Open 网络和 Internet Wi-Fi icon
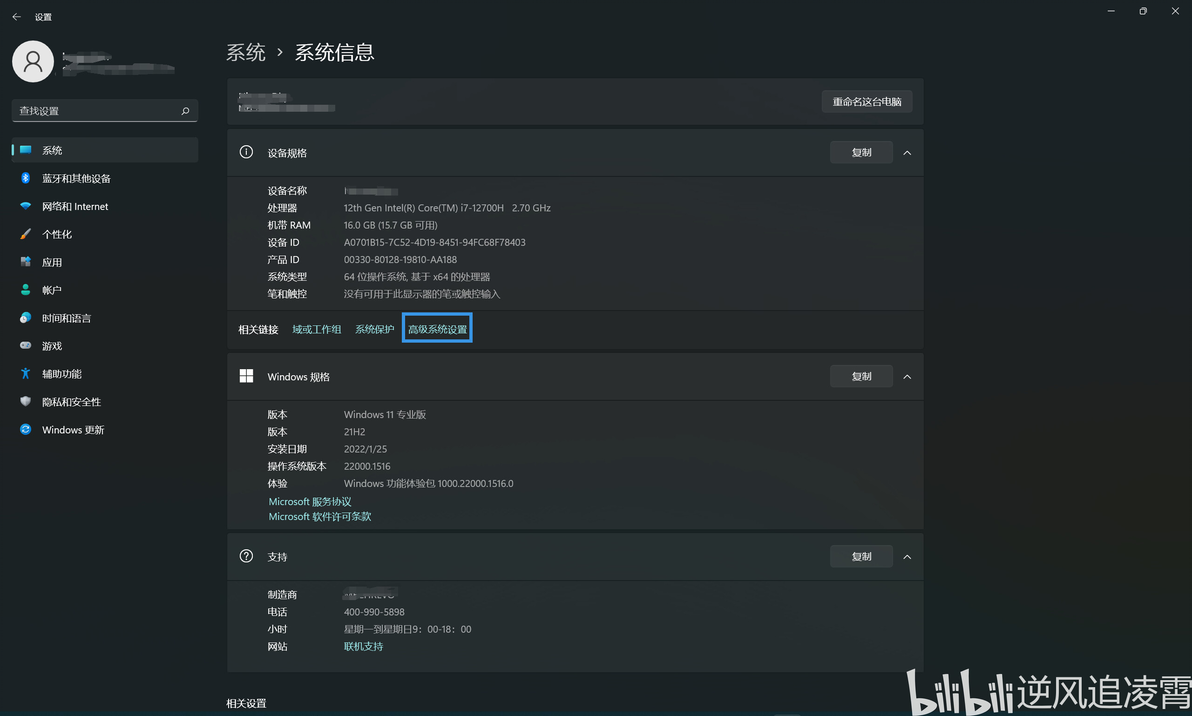Screen dimensions: 1192x716 (26, 206)
